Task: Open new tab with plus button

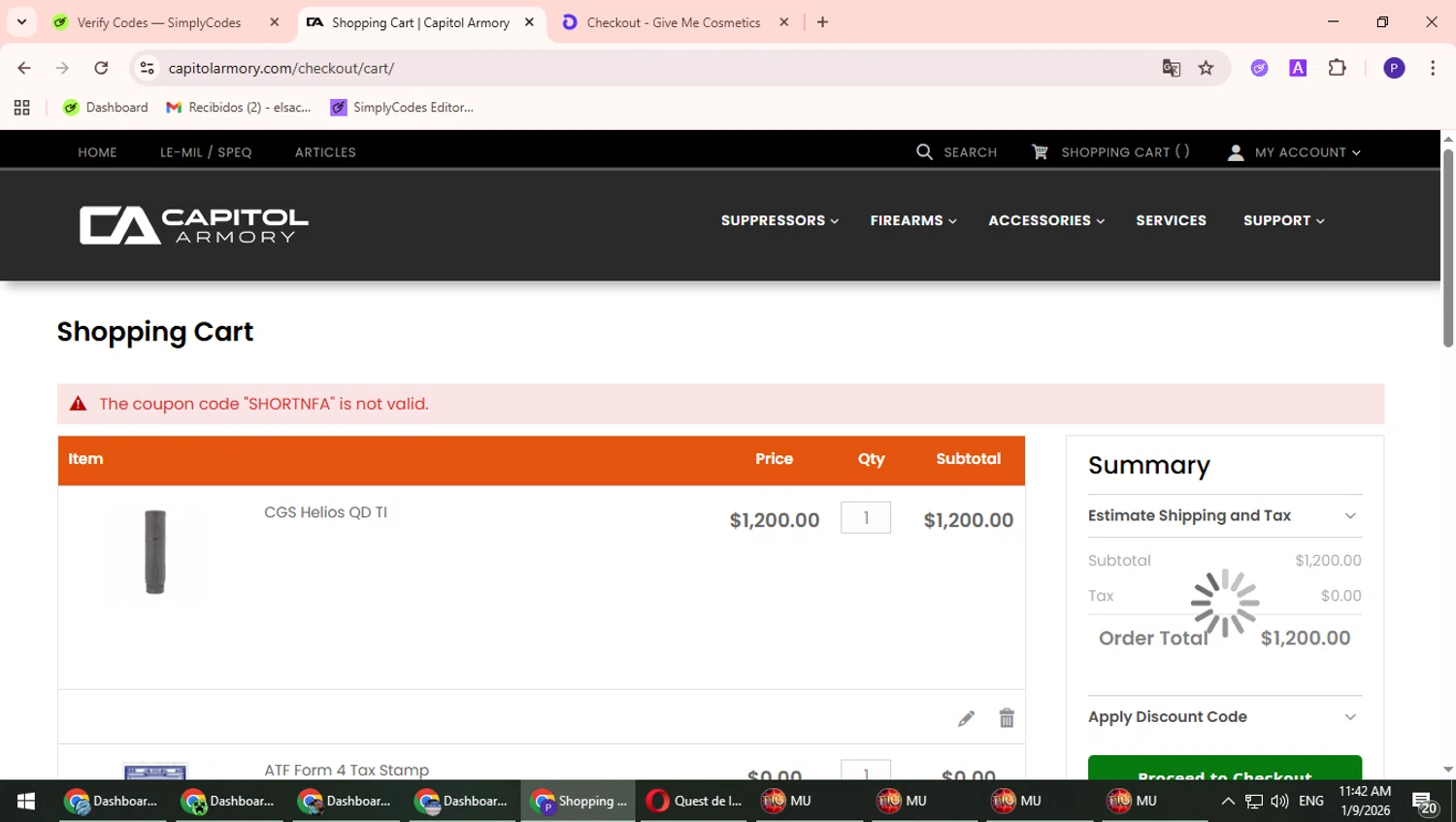Action: 822,22
